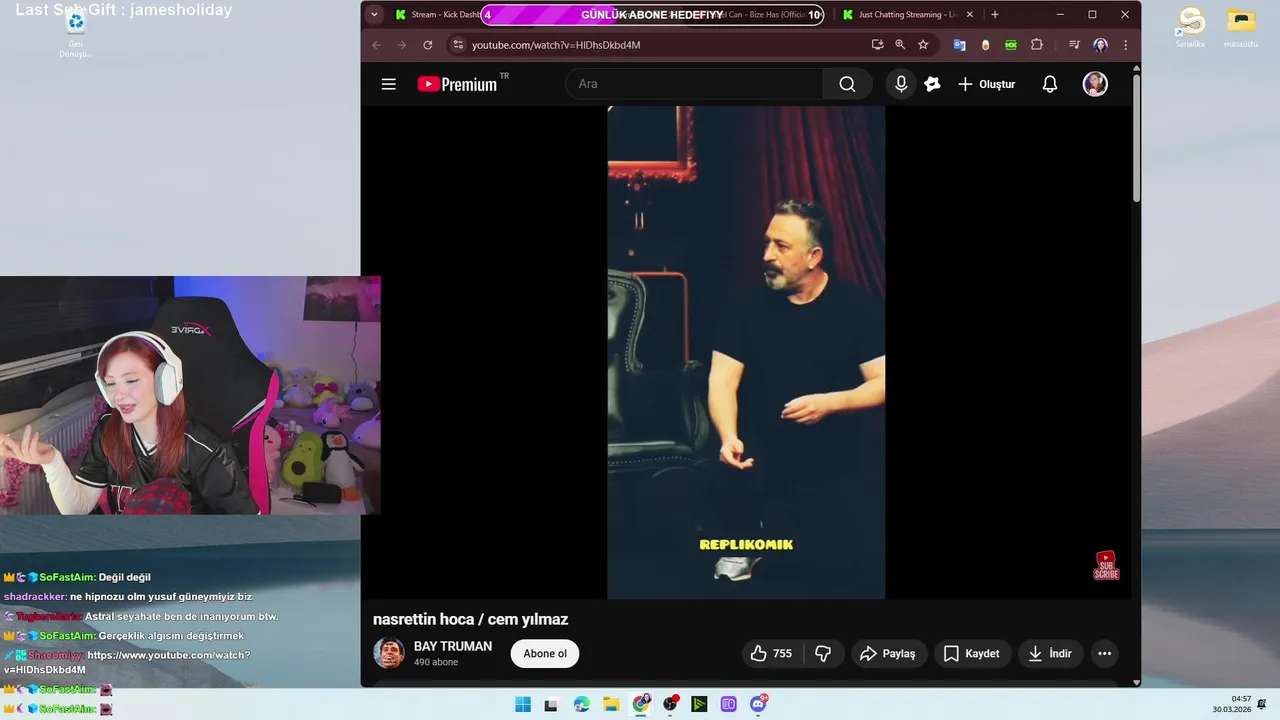The width and height of the screenshot is (1280, 720).
Task: Go forward with the browser forward arrow
Action: point(402,45)
